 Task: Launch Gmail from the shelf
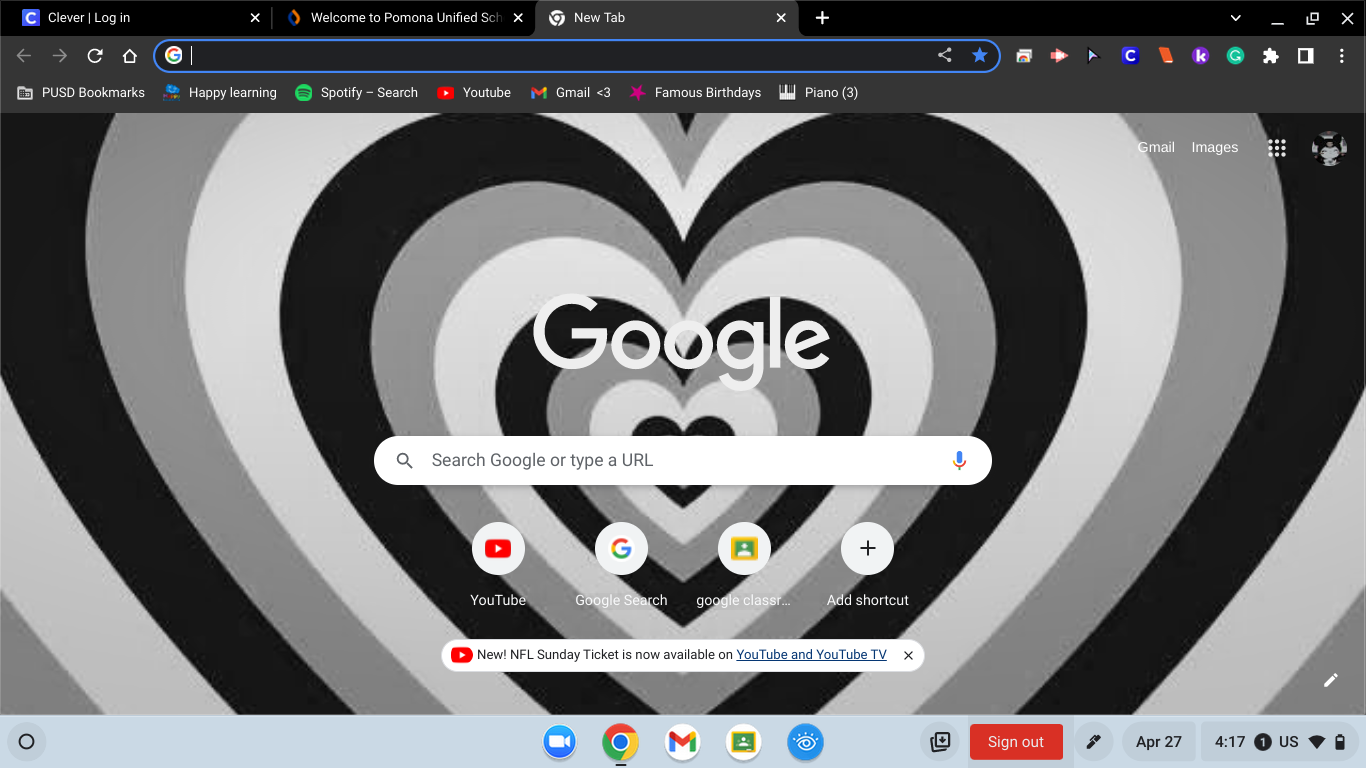682,742
